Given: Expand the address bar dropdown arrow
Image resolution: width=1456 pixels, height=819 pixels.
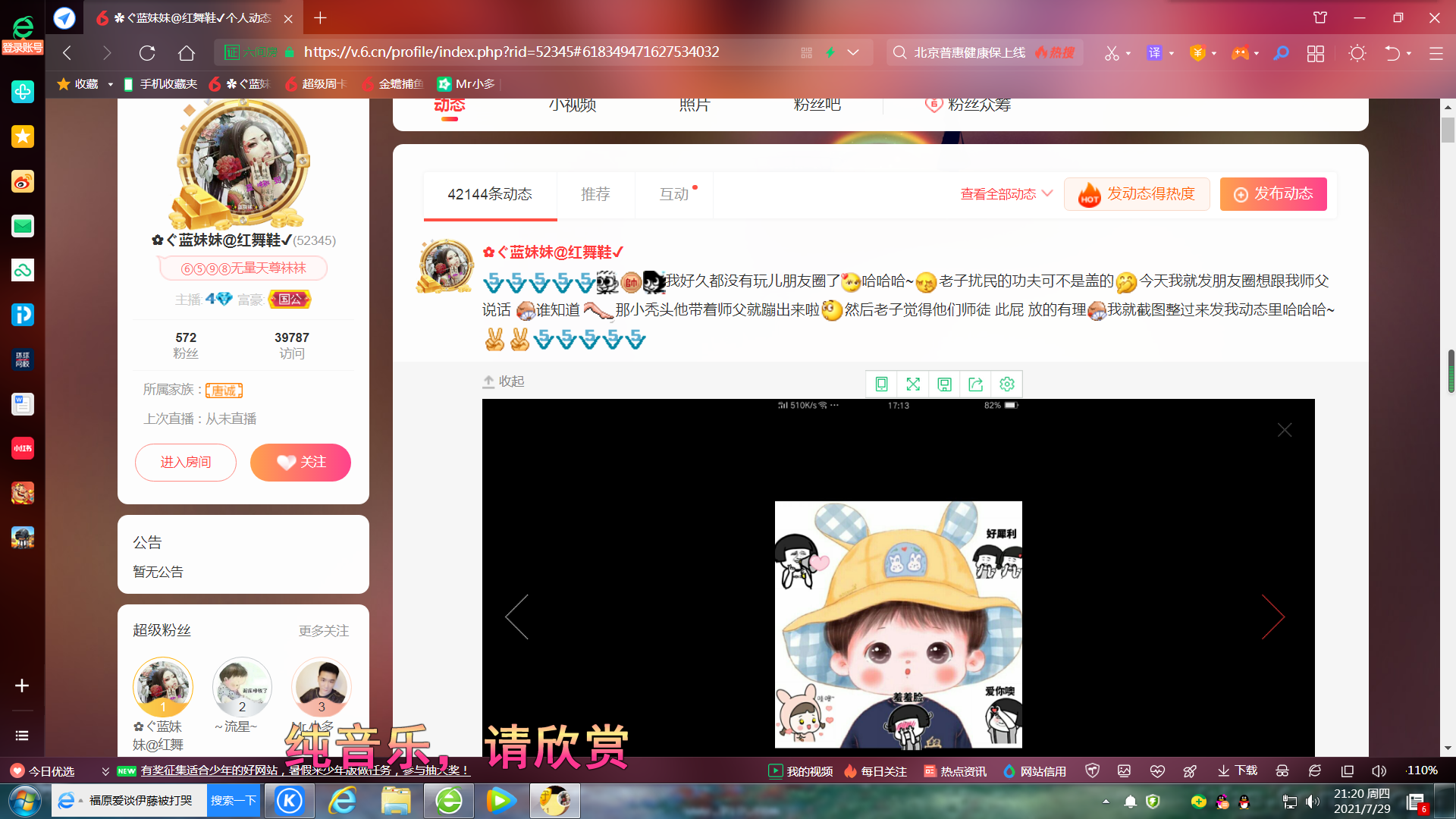Looking at the screenshot, I should pos(853,52).
